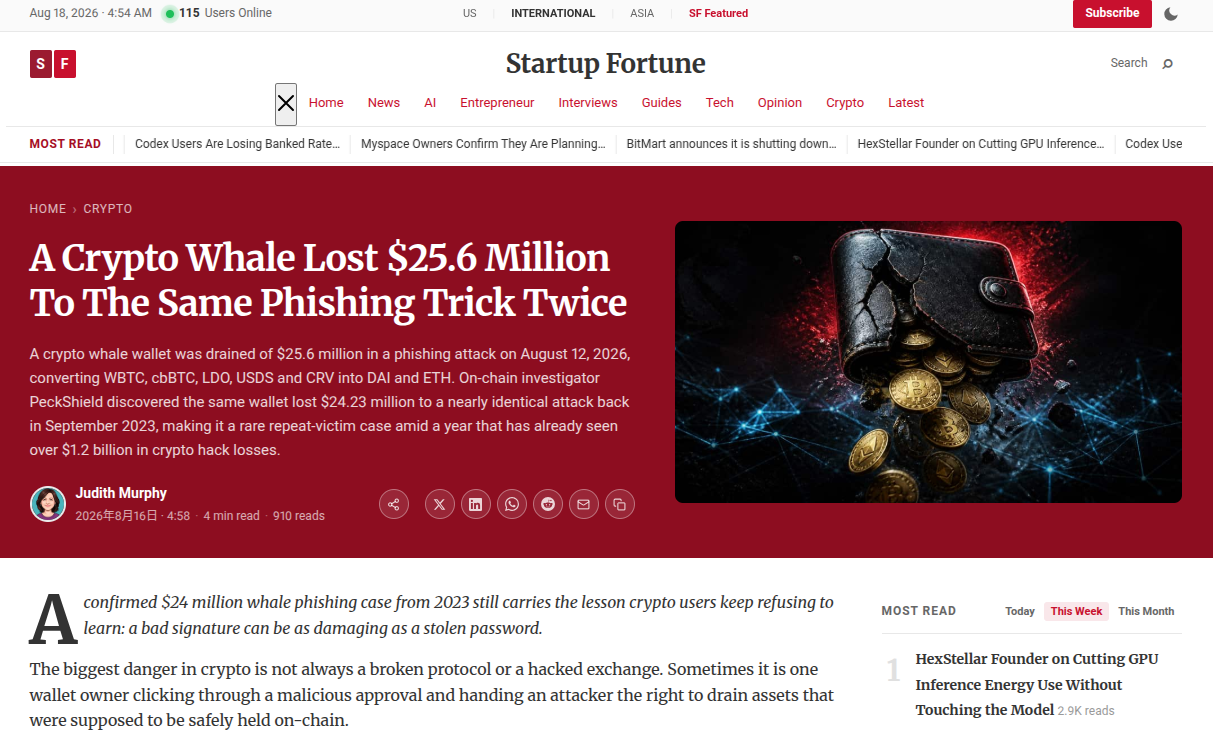Open the generic share icon
1213x730 pixels.
pos(394,504)
